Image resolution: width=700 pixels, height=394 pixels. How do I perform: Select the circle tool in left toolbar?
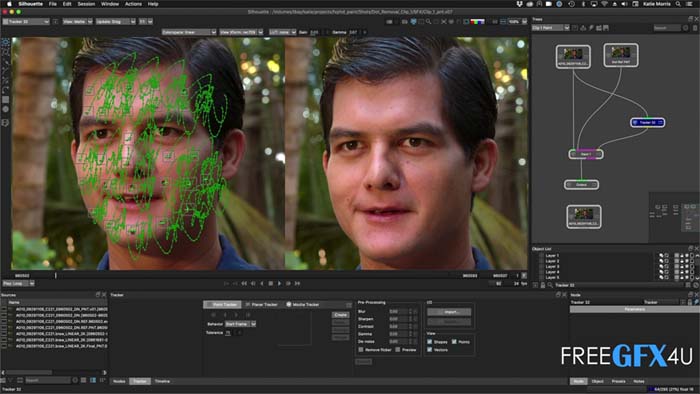[6, 109]
